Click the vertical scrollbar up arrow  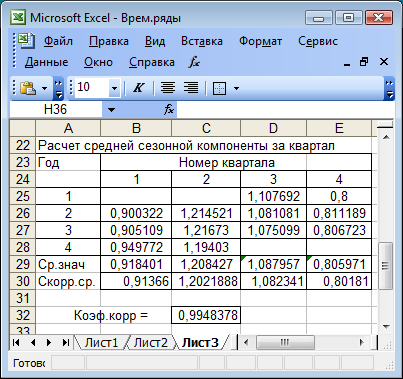coord(386,137)
